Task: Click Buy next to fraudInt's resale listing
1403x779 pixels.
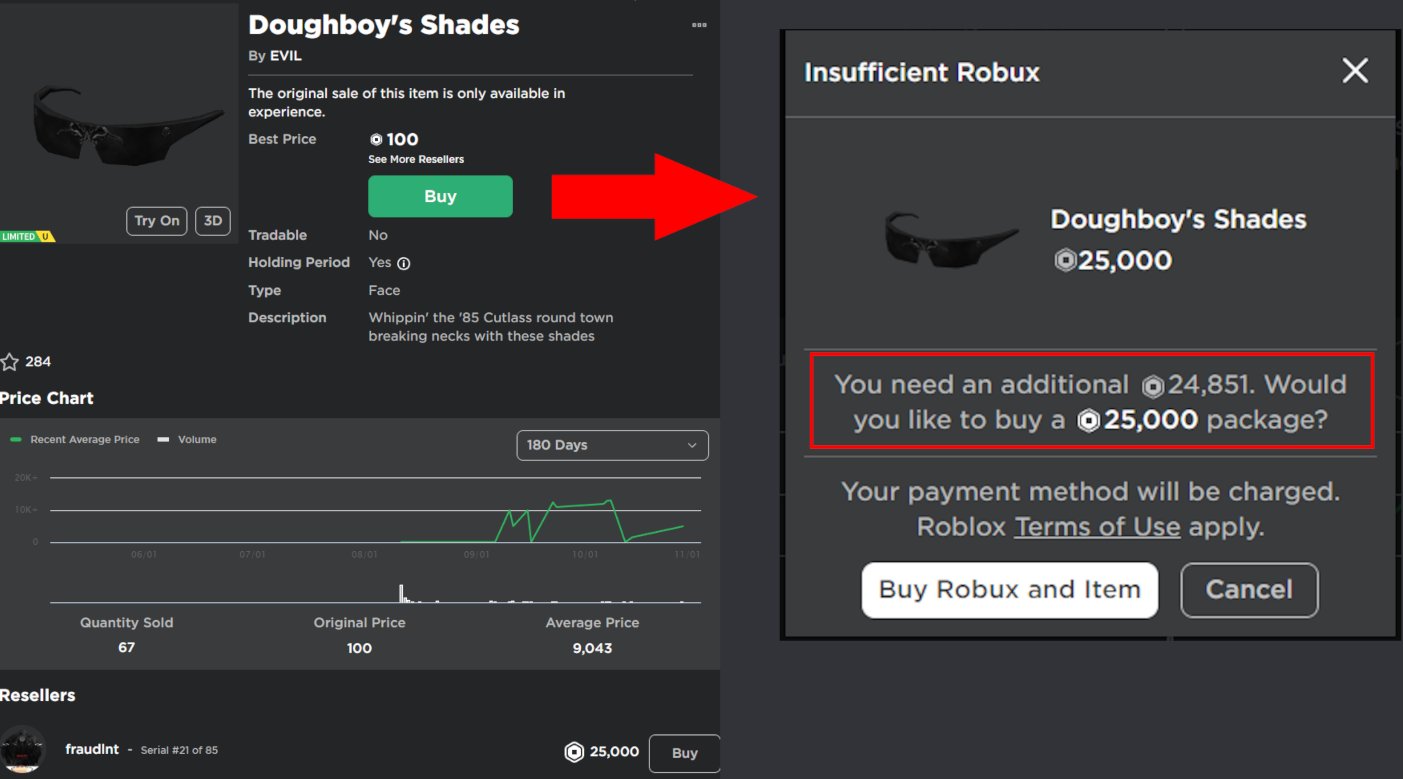Action: coord(684,753)
